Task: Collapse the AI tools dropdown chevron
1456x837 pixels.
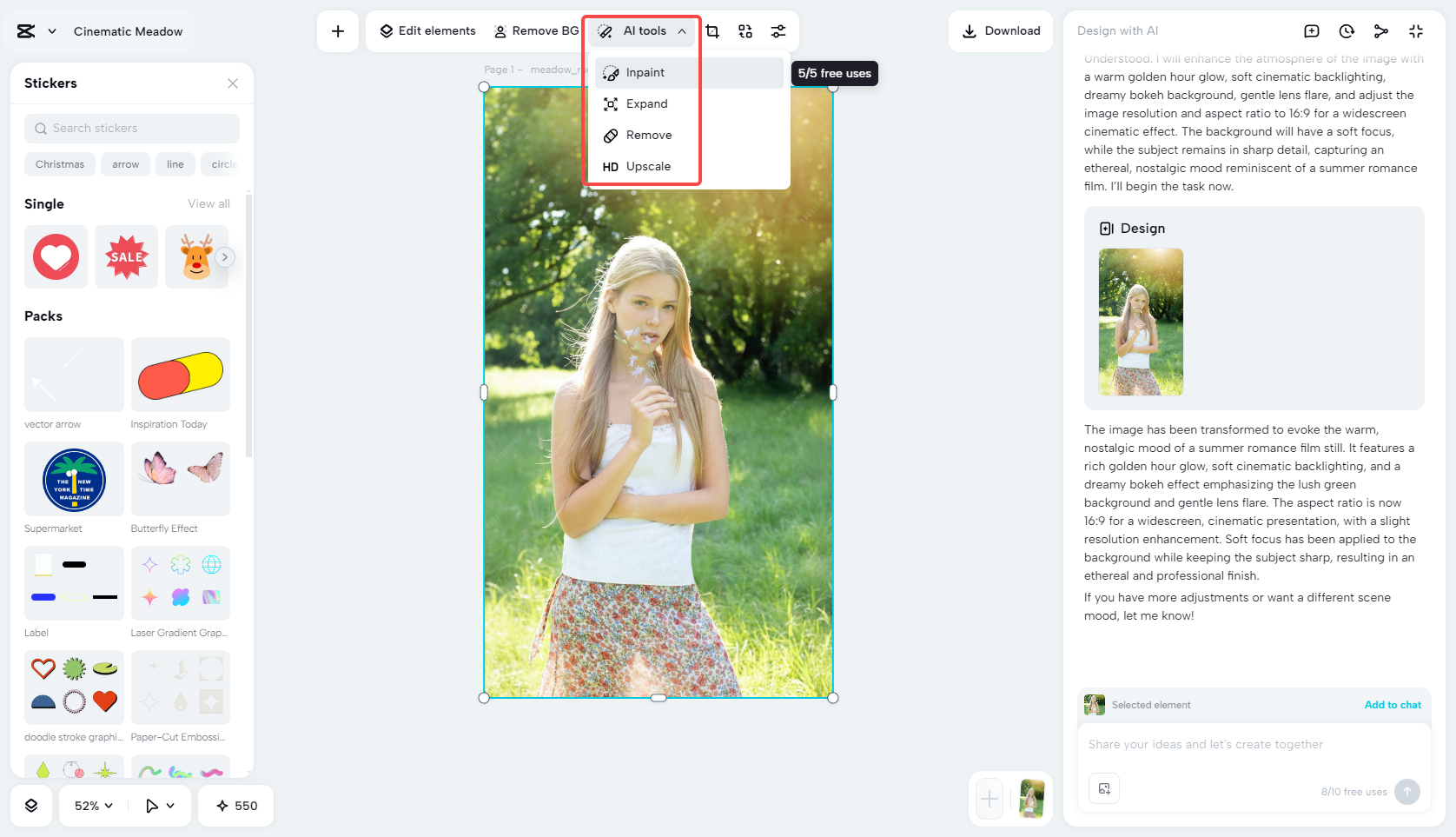Action: click(682, 30)
